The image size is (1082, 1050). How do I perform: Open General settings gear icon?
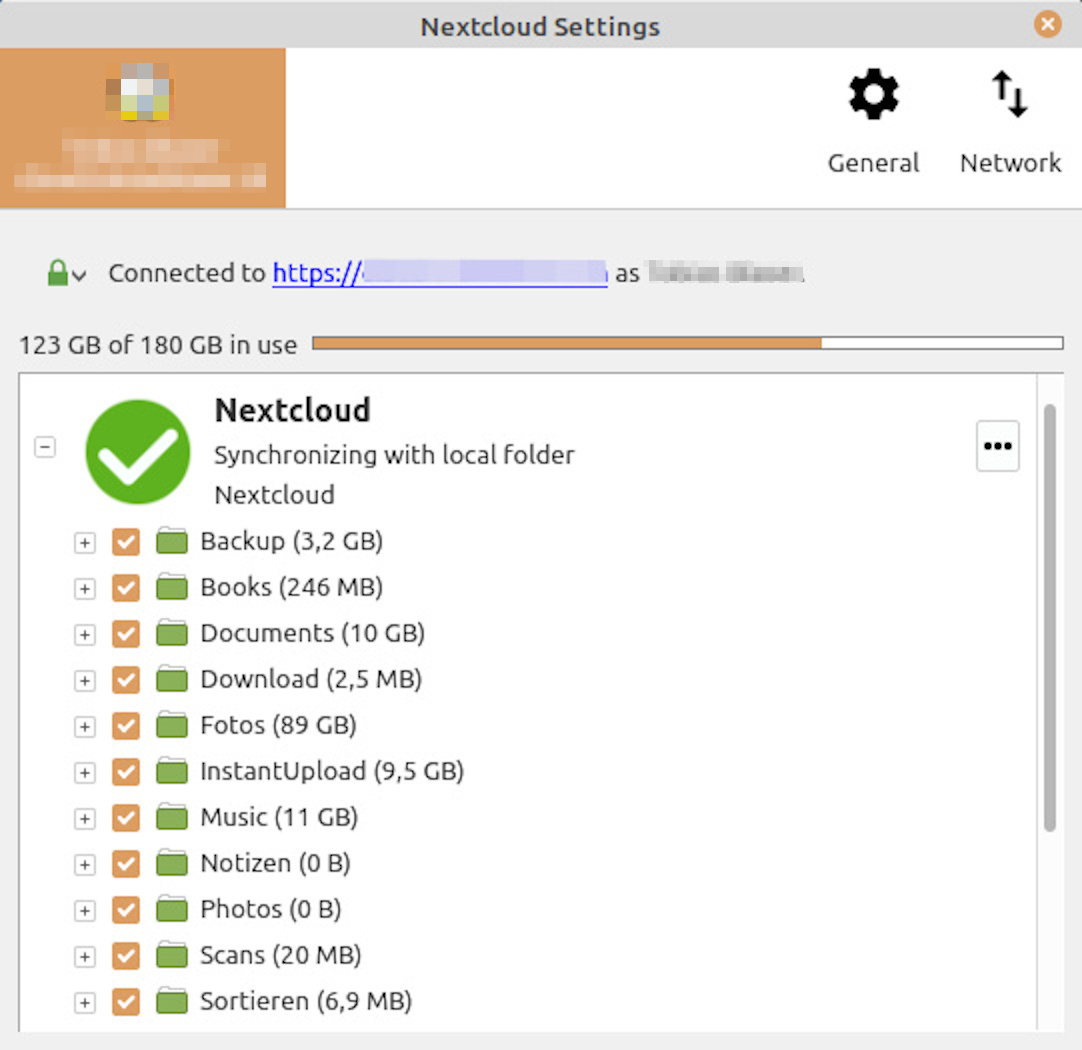(x=873, y=97)
